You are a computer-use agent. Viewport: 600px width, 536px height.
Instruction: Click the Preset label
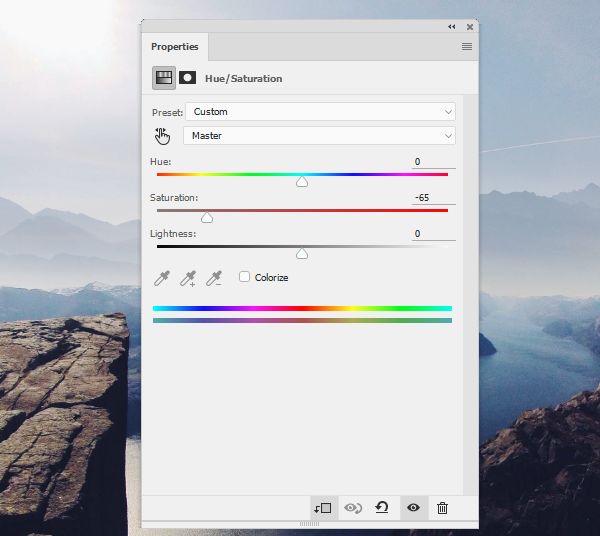point(167,112)
